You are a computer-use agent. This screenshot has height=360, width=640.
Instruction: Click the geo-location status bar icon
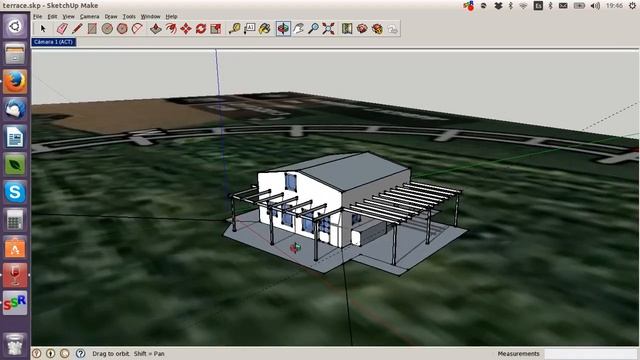point(37,353)
